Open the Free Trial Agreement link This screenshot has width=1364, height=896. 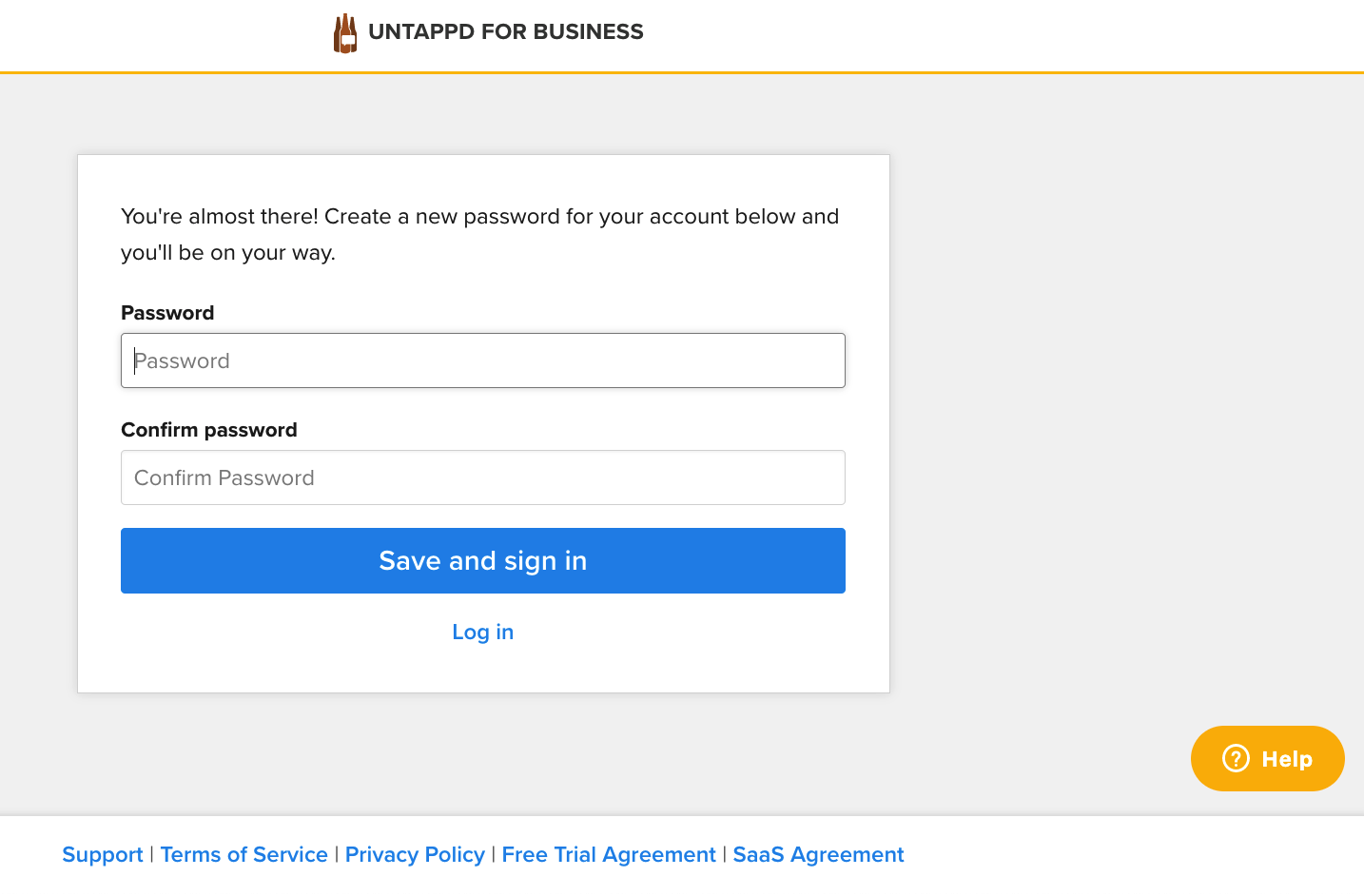pos(609,855)
